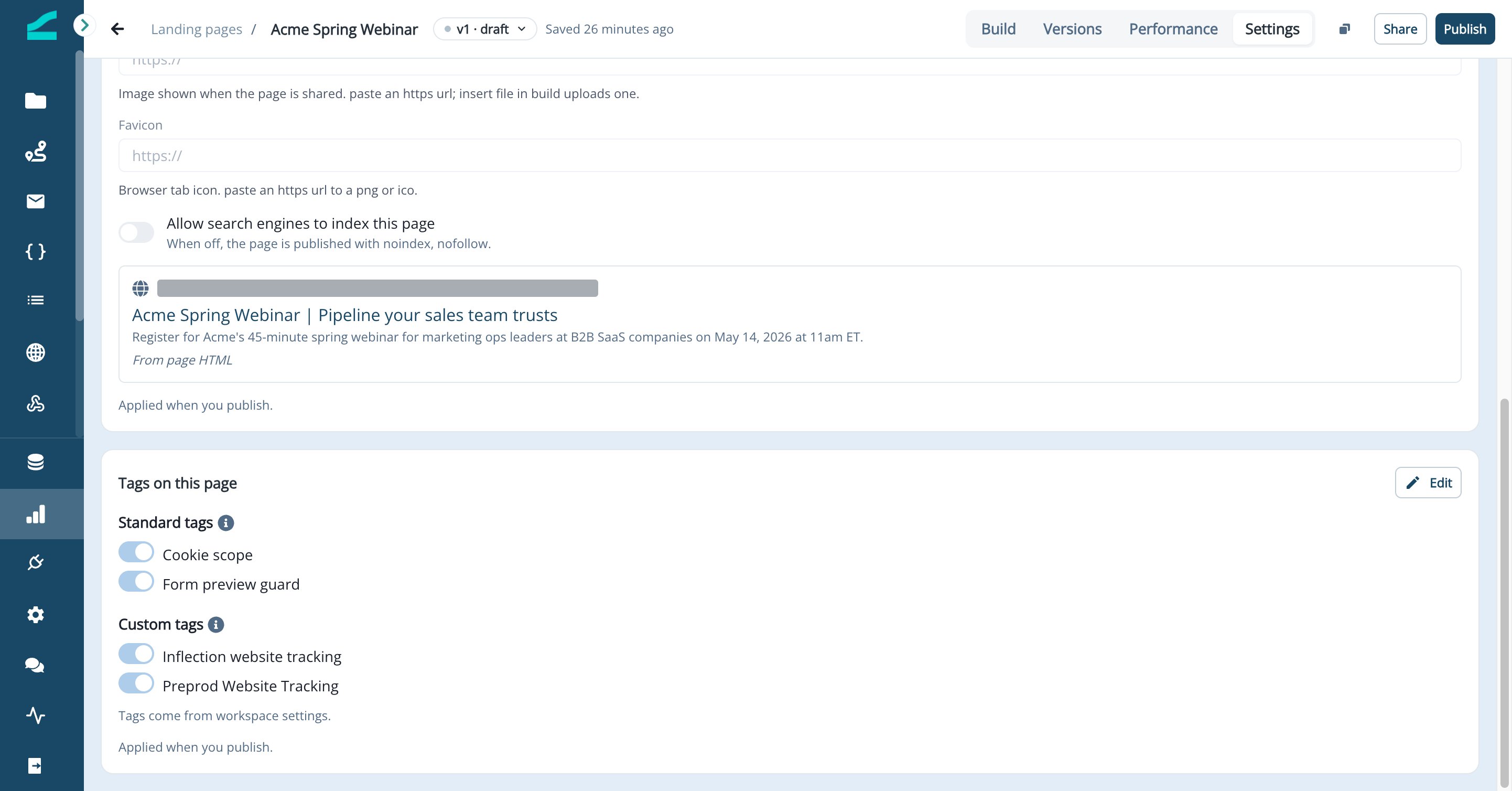Switch to the Performance tab
Image resolution: width=1512 pixels, height=791 pixels.
[1173, 29]
